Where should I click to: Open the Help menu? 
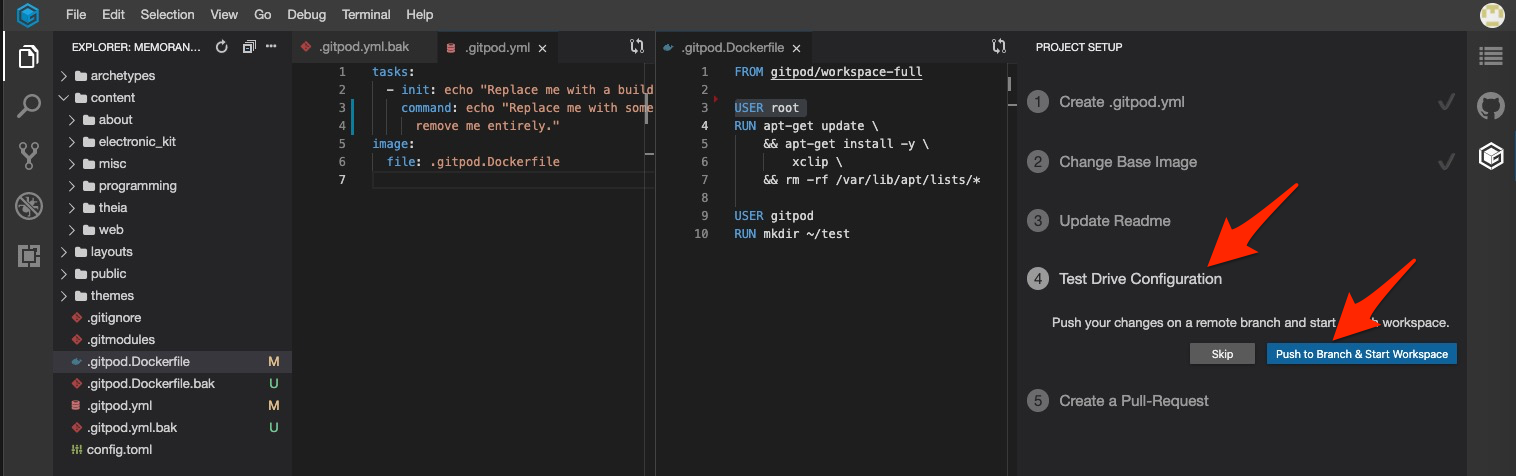pyautogui.click(x=420, y=15)
